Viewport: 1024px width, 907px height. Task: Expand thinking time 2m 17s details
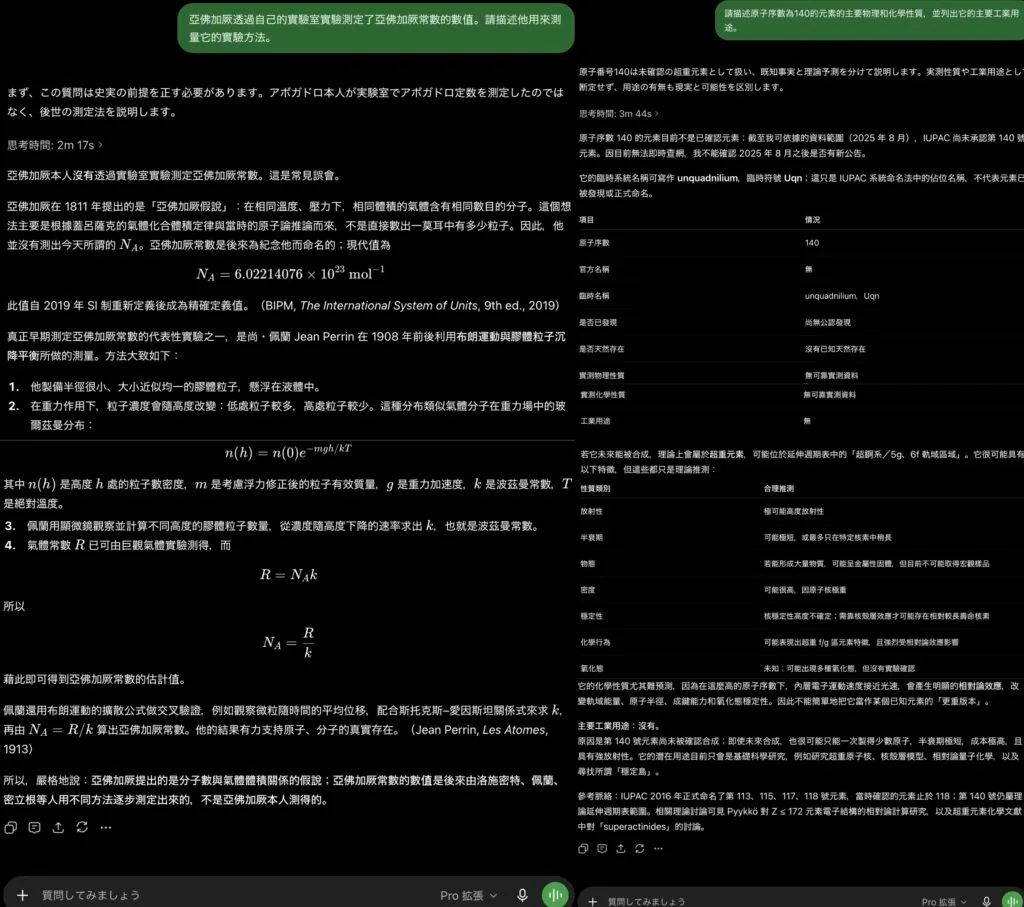(55, 145)
